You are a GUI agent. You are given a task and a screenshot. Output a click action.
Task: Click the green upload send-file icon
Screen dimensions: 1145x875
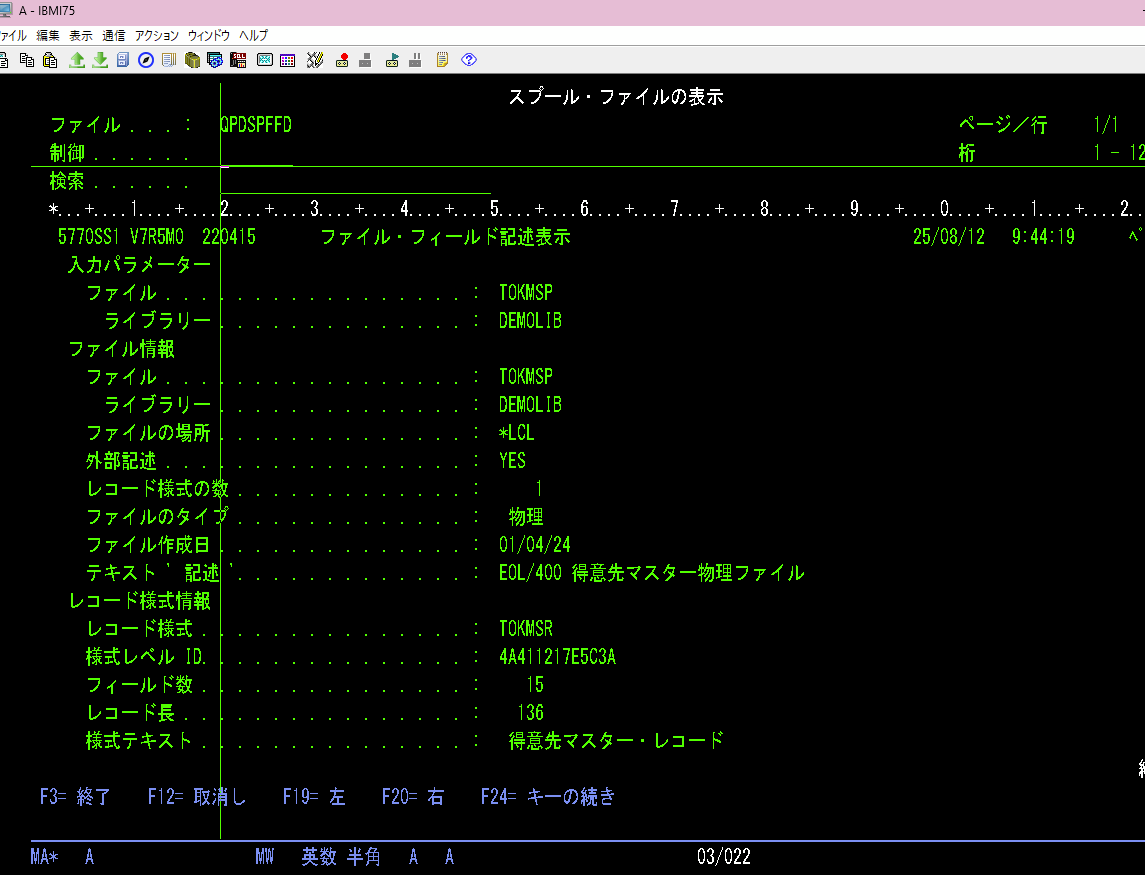(x=77, y=60)
